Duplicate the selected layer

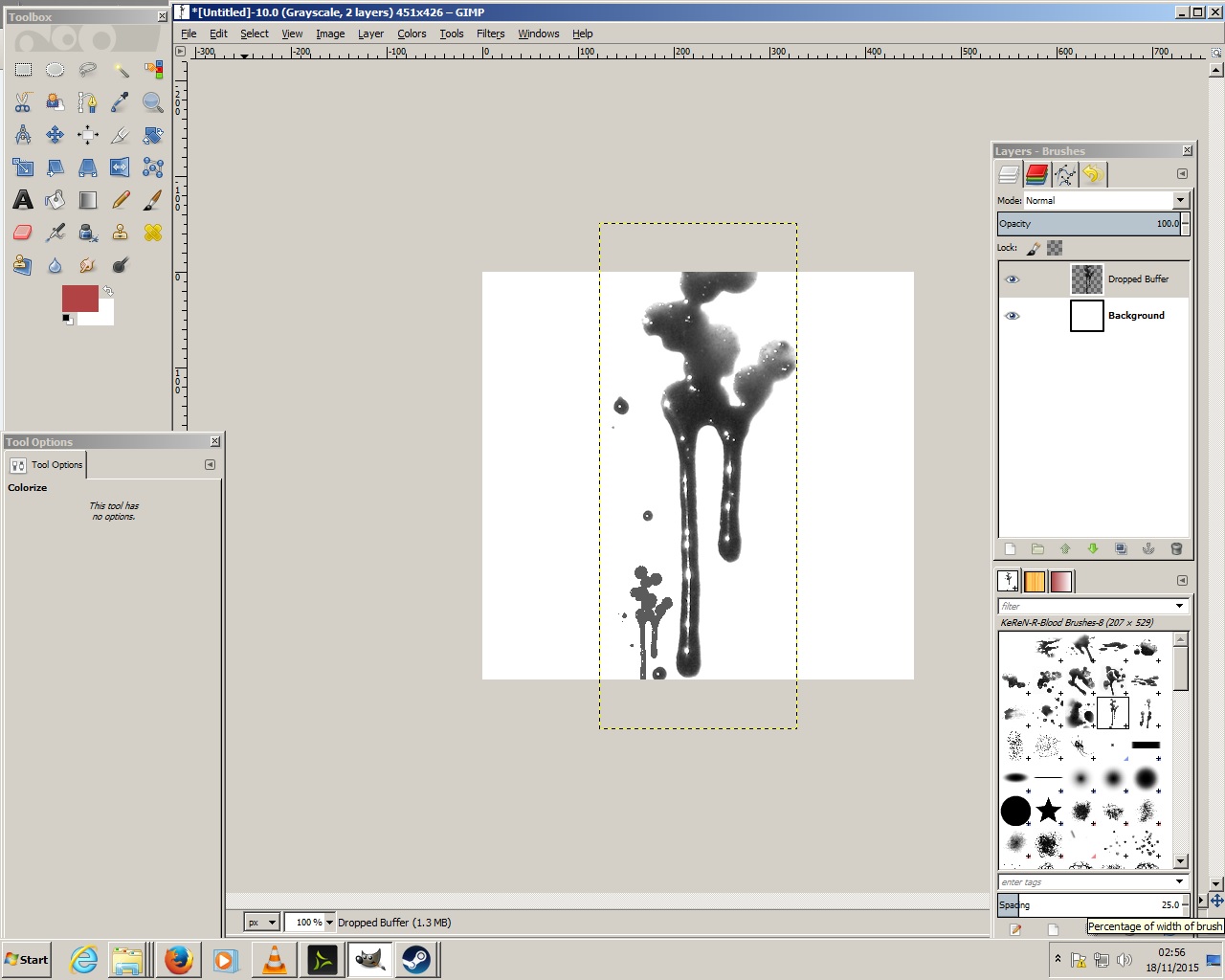(x=1121, y=549)
